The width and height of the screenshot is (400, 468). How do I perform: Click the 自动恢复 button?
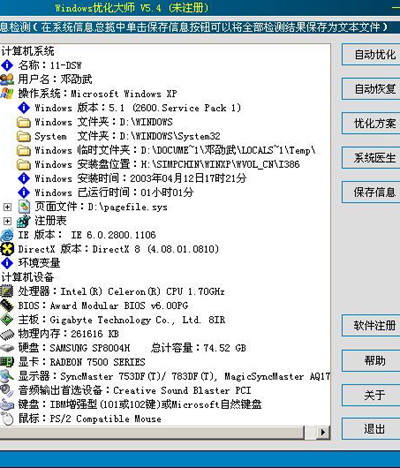coord(371,89)
